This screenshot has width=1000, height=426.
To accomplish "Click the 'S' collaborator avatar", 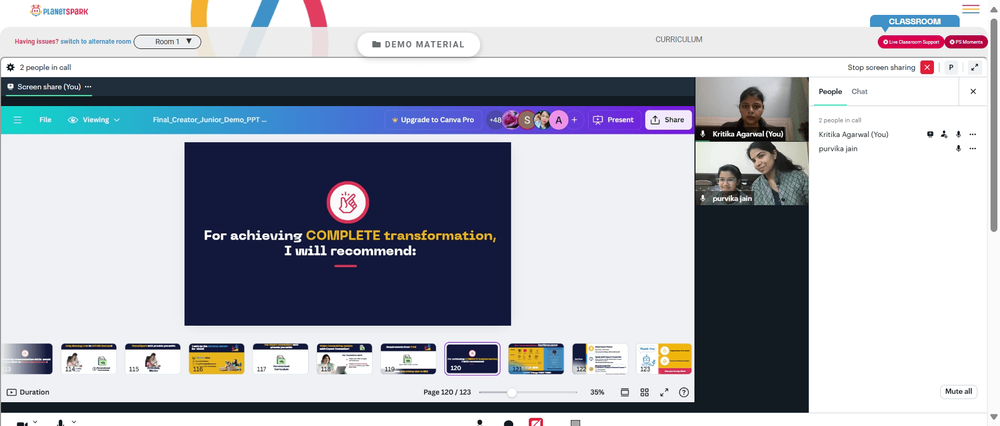I will [526, 120].
